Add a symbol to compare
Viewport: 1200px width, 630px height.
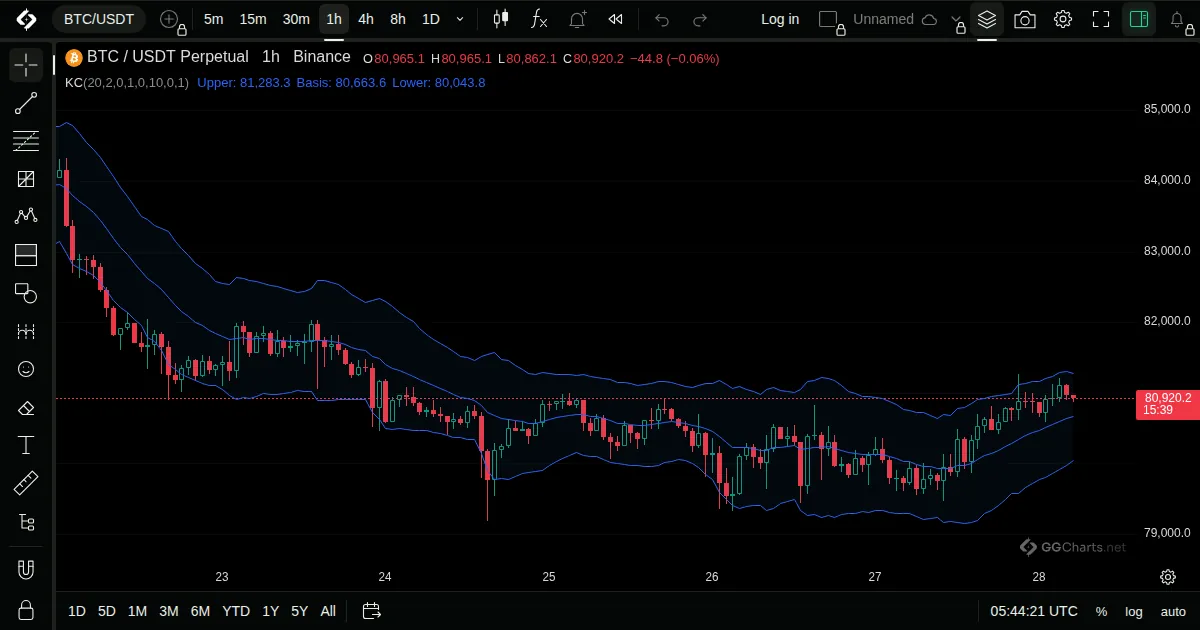(x=172, y=19)
